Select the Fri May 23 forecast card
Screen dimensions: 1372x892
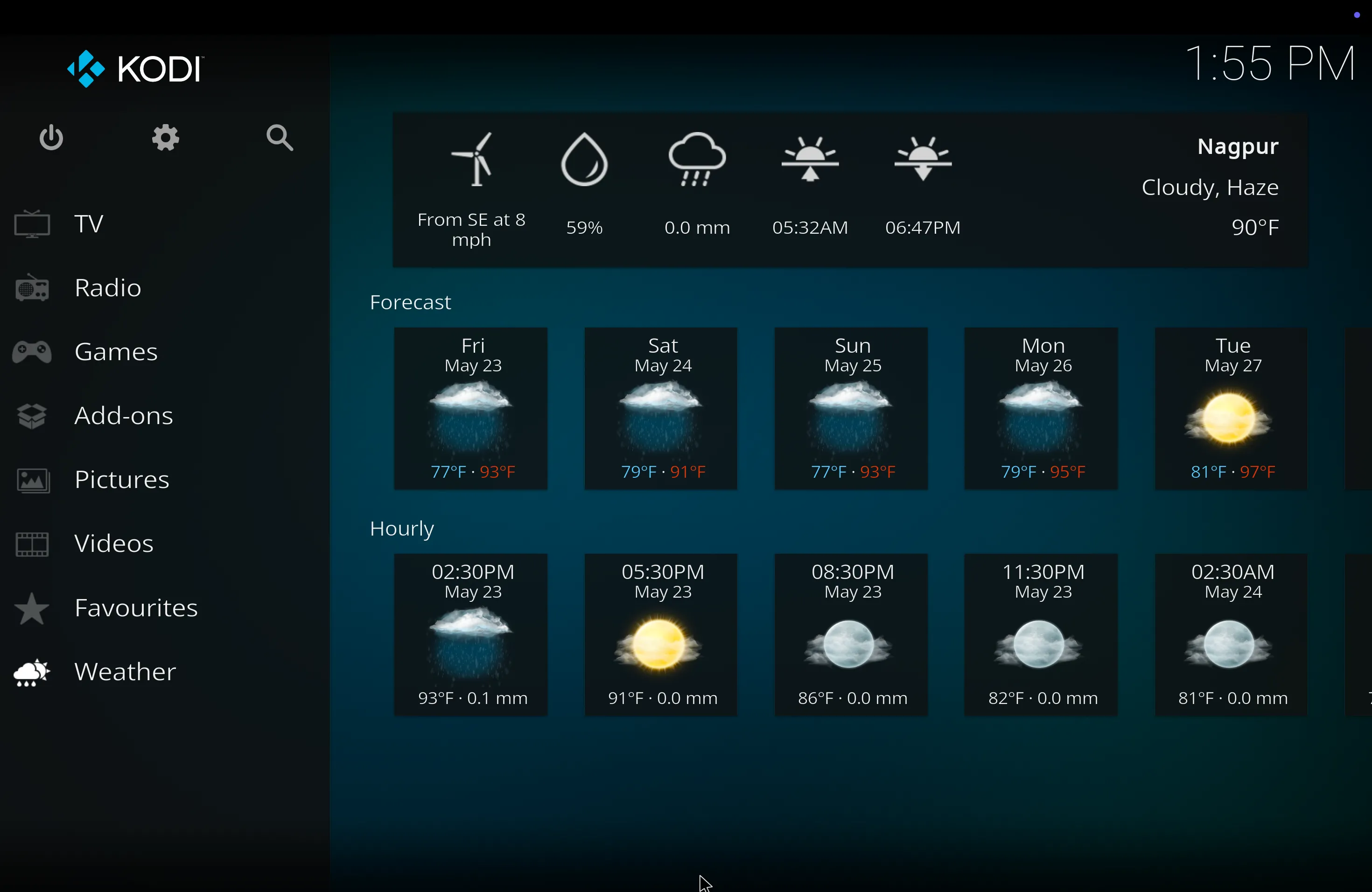point(470,409)
